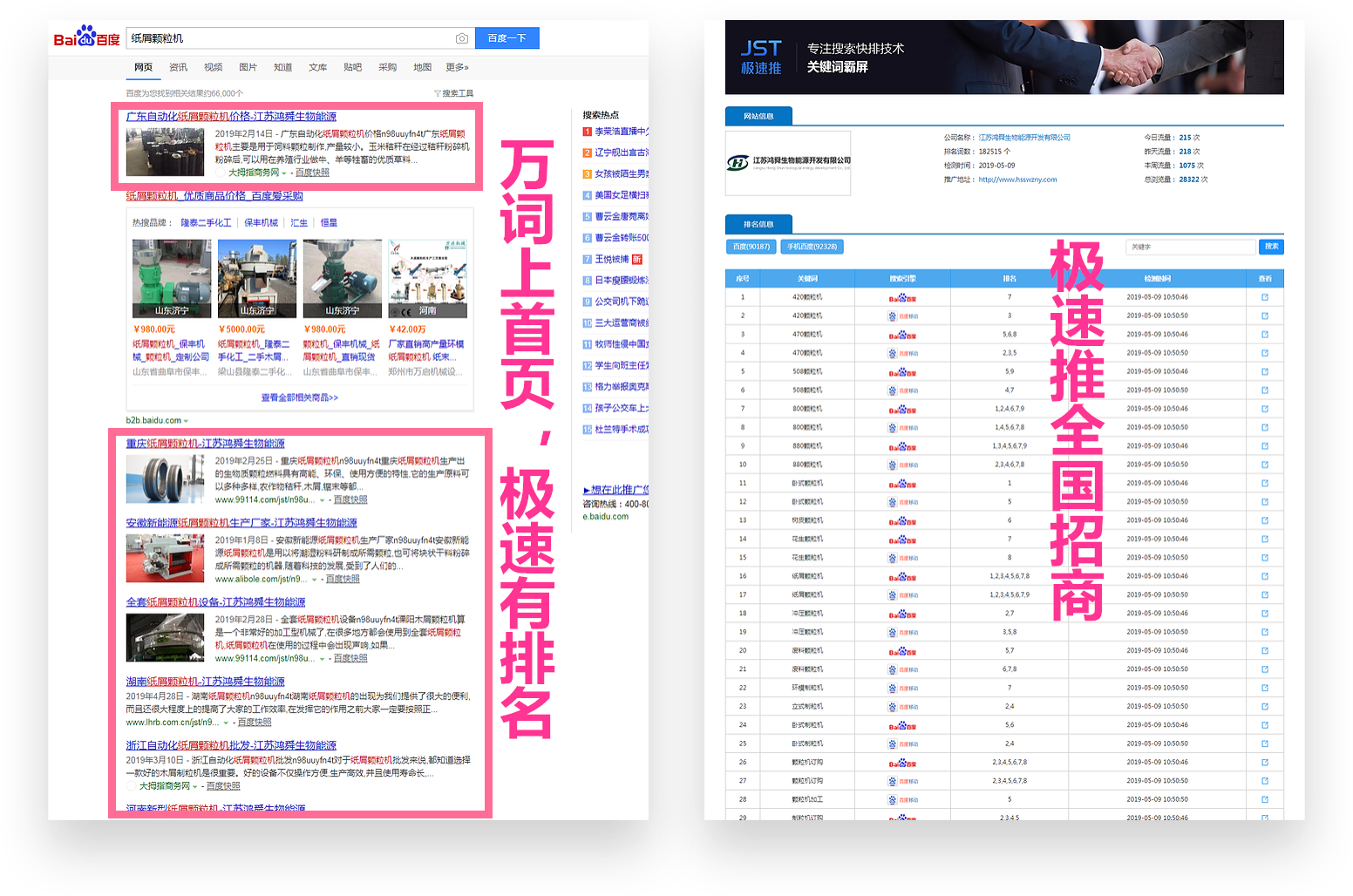Viewport: 1353px width, 896px height.
Task: Open the view icon for ranking row 11
Action: (1265, 483)
